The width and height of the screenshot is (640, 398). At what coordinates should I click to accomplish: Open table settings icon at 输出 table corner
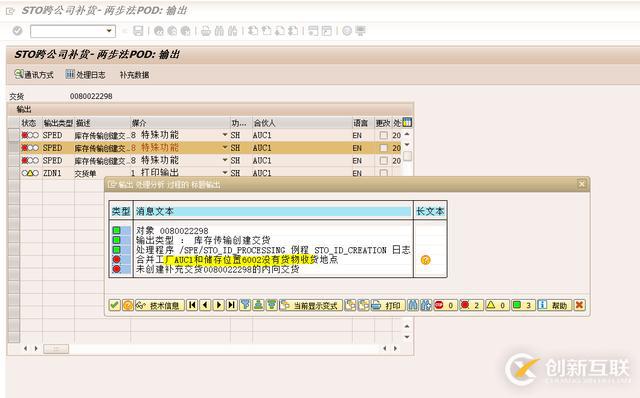pyautogui.click(x=407, y=122)
